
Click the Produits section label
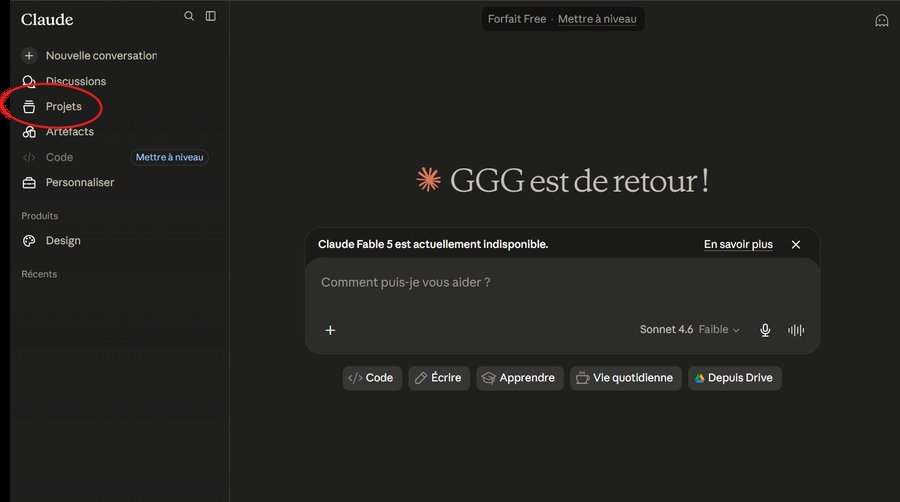click(x=40, y=216)
